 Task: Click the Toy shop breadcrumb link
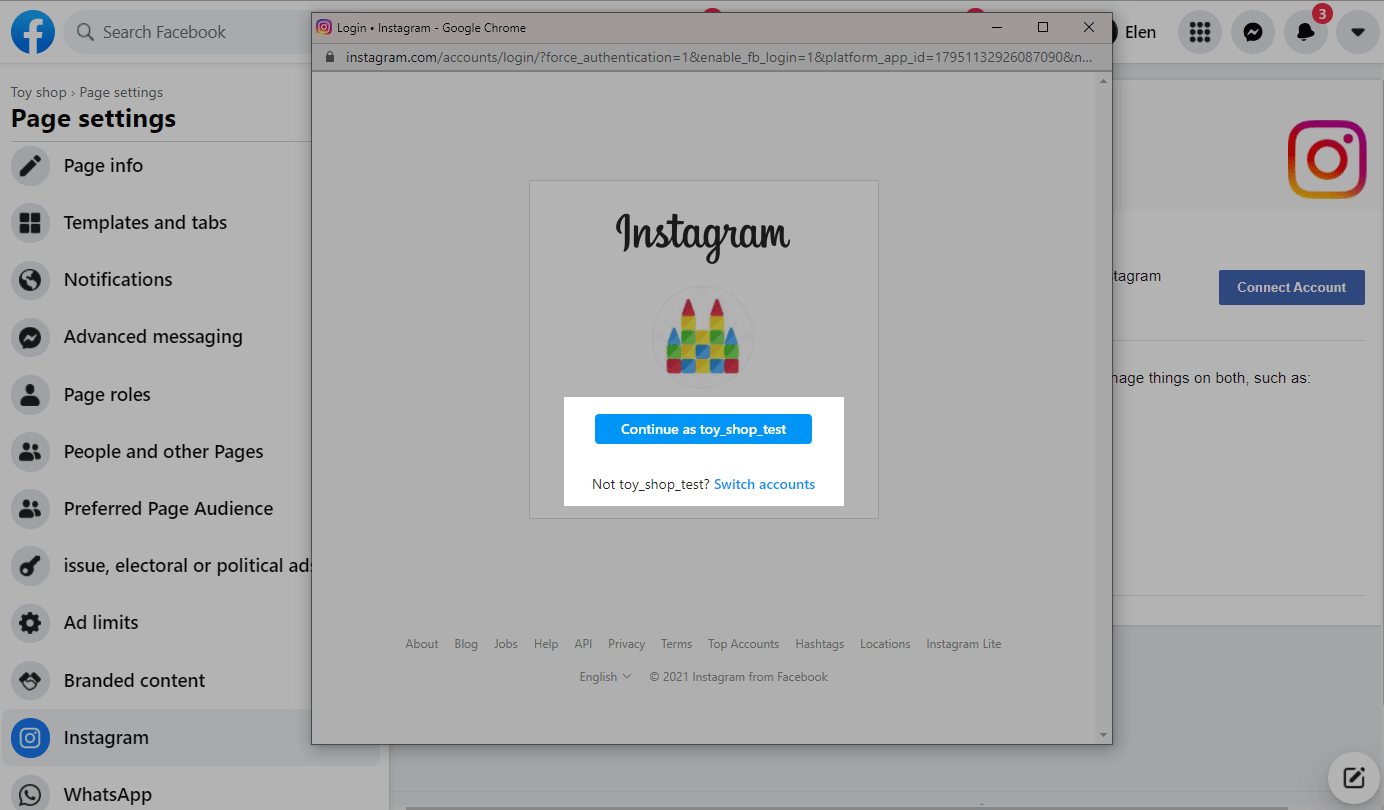click(38, 92)
